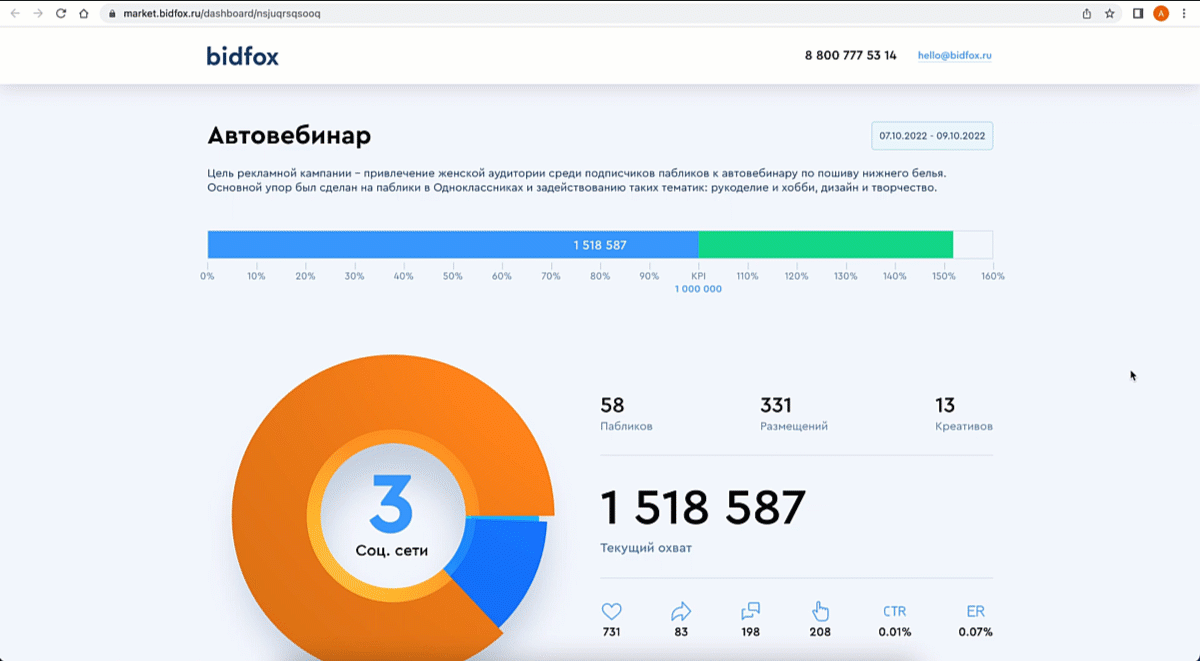This screenshot has height=661, width=1200.
Task: Click the 50% axis label
Action: 453,276
